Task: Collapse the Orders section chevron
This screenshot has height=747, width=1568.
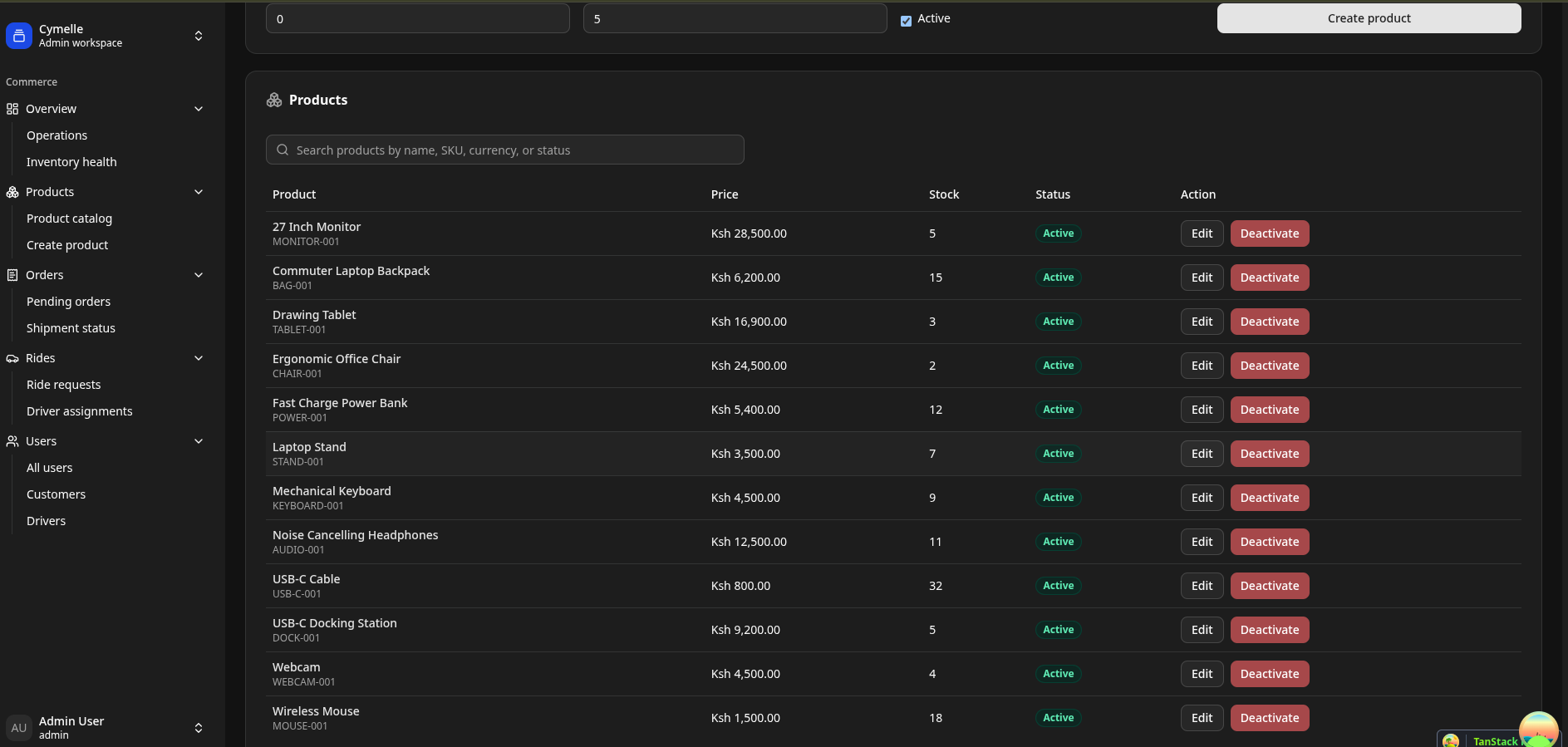Action: click(x=199, y=275)
